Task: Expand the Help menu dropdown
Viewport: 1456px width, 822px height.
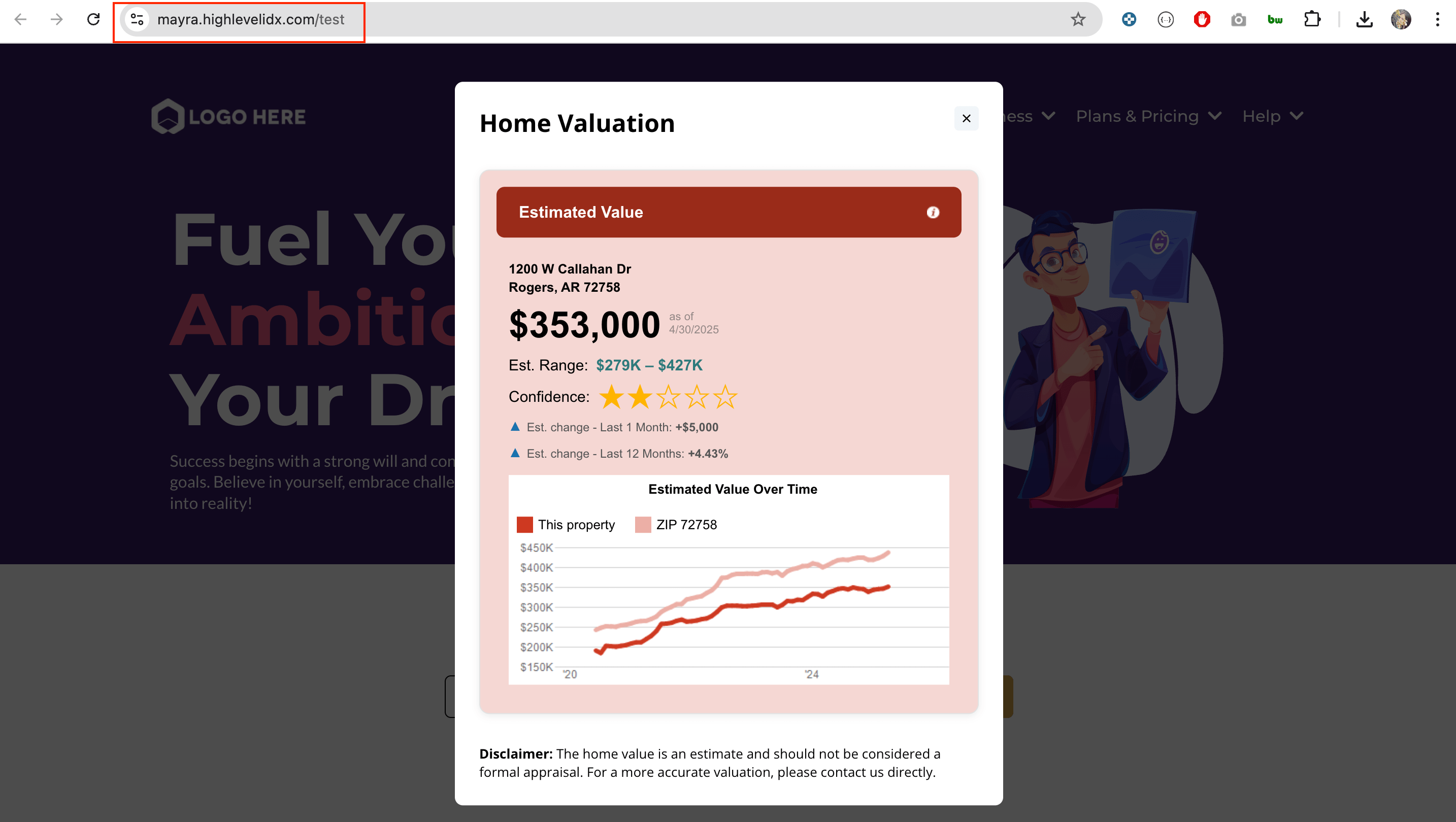Action: (x=1272, y=116)
